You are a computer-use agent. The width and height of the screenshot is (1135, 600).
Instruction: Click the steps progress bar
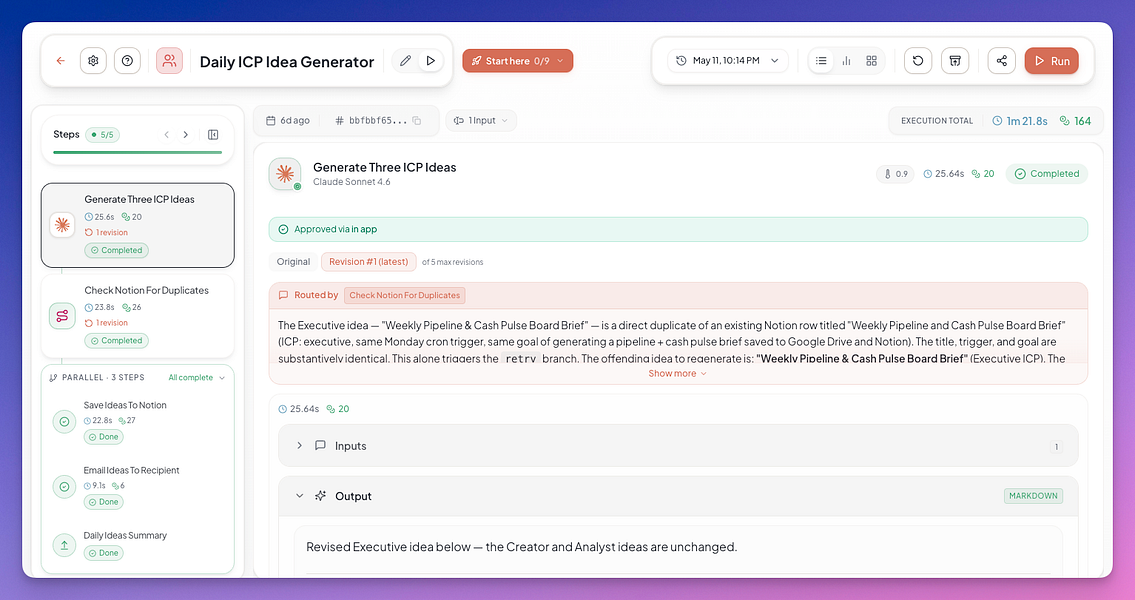click(138, 152)
